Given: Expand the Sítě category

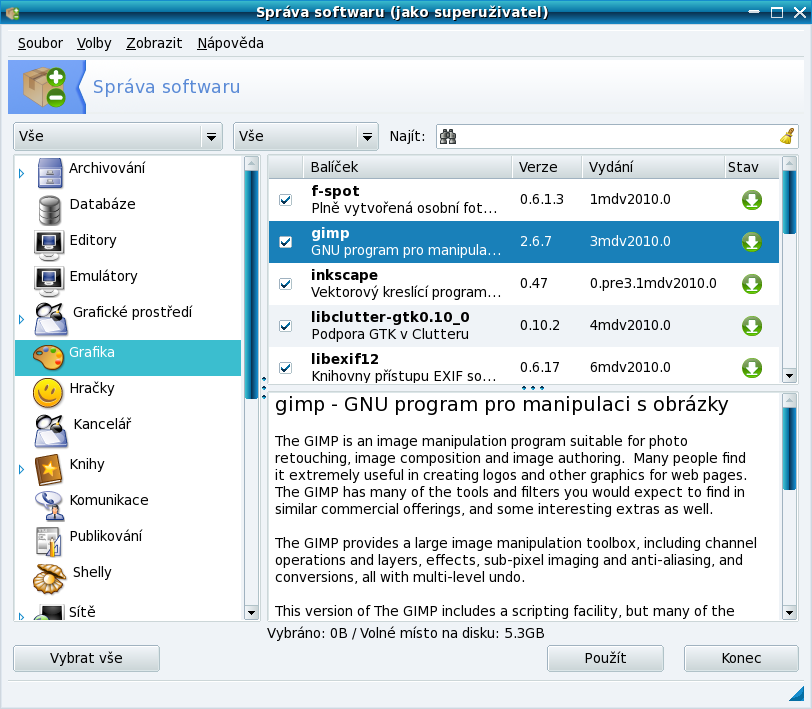Looking at the screenshot, I should point(21,616).
